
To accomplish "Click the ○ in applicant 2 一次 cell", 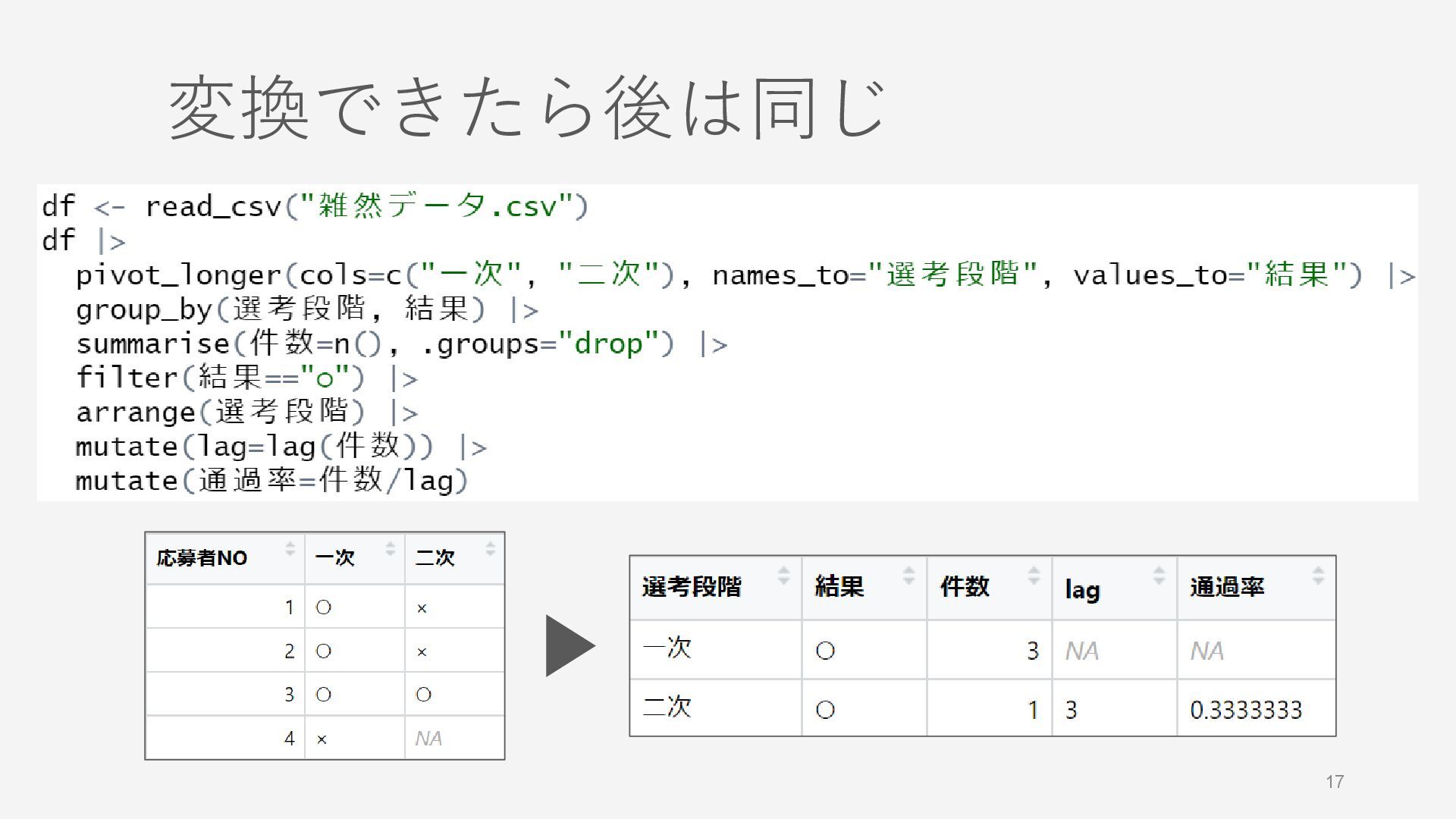I will [x=323, y=651].
